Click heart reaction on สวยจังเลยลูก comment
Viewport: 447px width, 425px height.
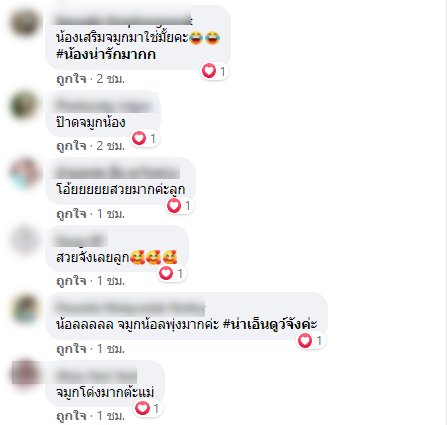171,273
